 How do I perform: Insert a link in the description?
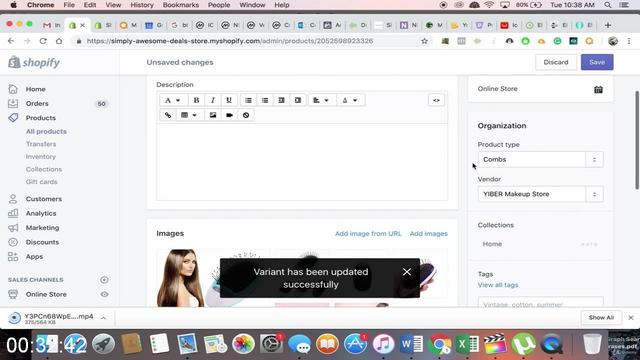[168, 115]
